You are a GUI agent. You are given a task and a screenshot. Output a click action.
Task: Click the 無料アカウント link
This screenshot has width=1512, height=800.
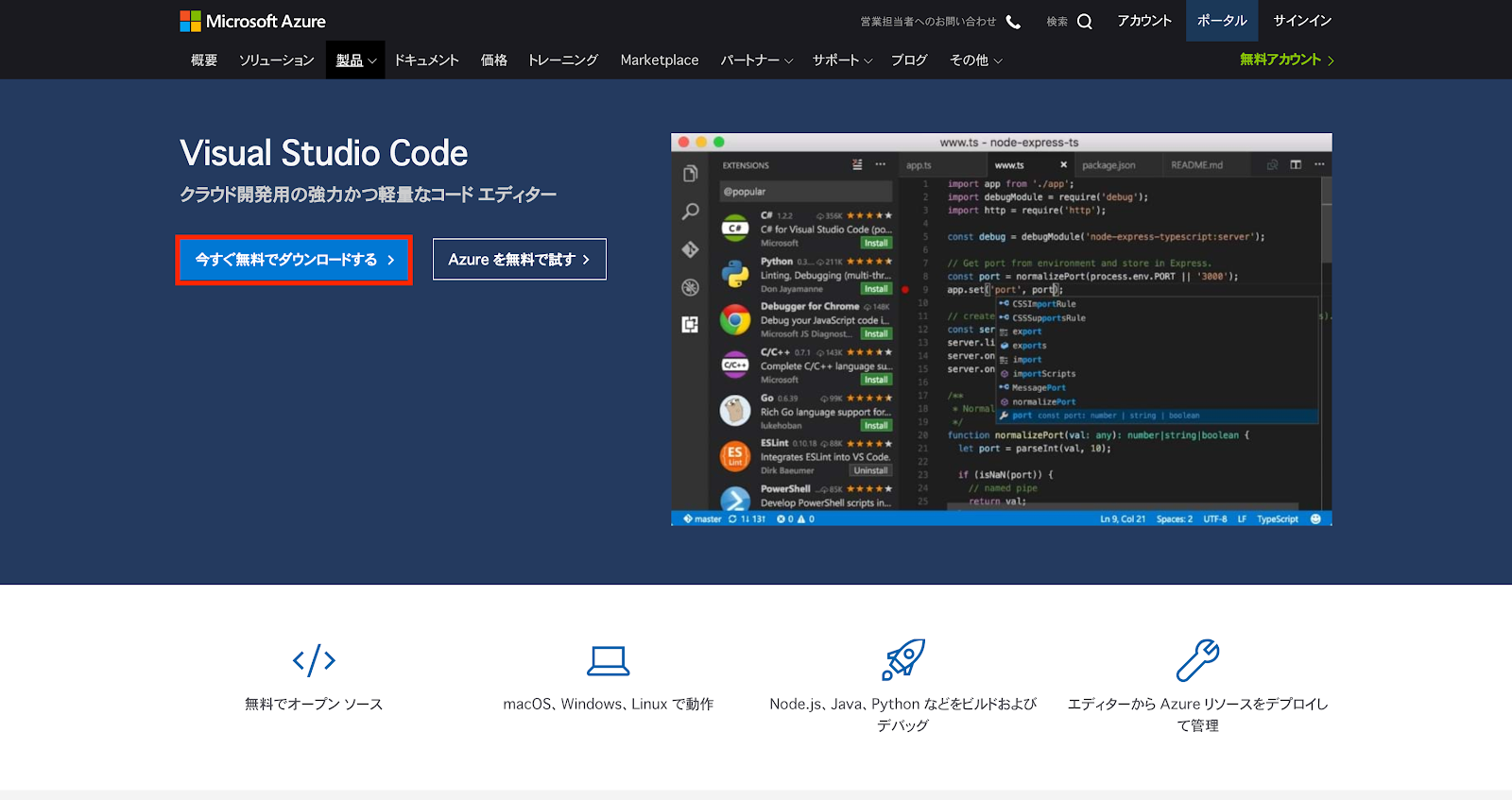click(1287, 60)
